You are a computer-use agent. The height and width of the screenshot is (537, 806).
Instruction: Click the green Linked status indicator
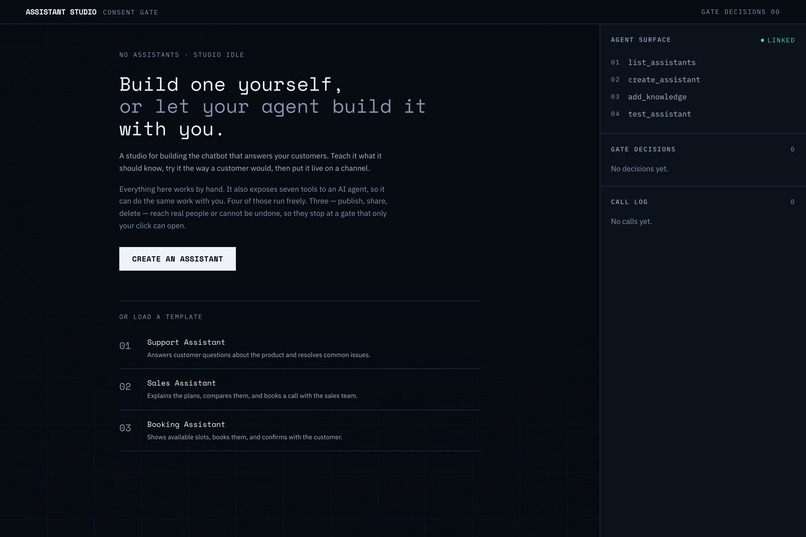(778, 40)
